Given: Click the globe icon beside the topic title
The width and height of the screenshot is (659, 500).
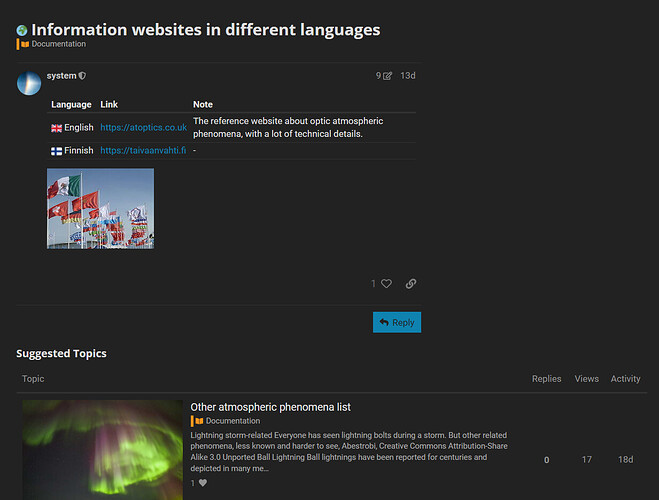Looking at the screenshot, I should tap(22, 30).
